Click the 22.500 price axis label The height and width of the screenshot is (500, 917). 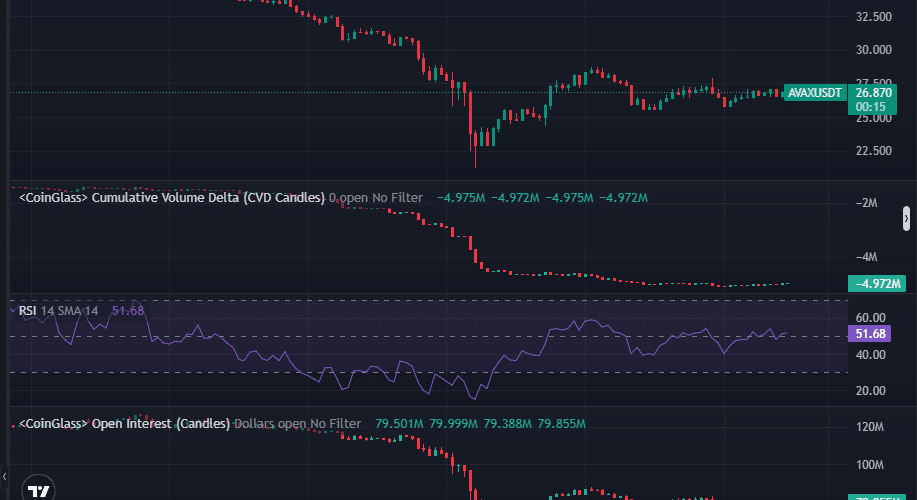tap(874, 151)
